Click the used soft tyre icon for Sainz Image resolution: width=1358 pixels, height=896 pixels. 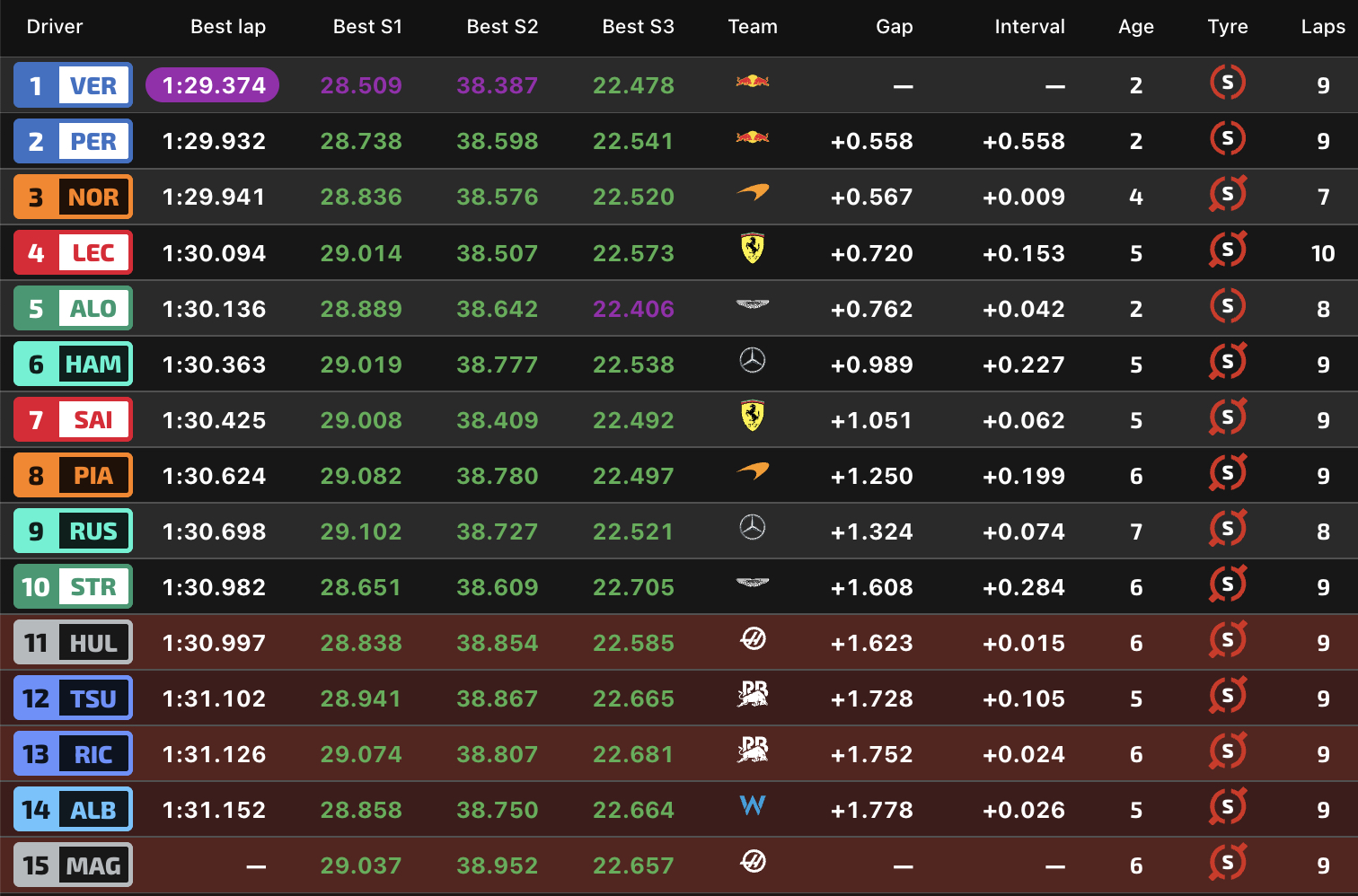[1227, 417]
